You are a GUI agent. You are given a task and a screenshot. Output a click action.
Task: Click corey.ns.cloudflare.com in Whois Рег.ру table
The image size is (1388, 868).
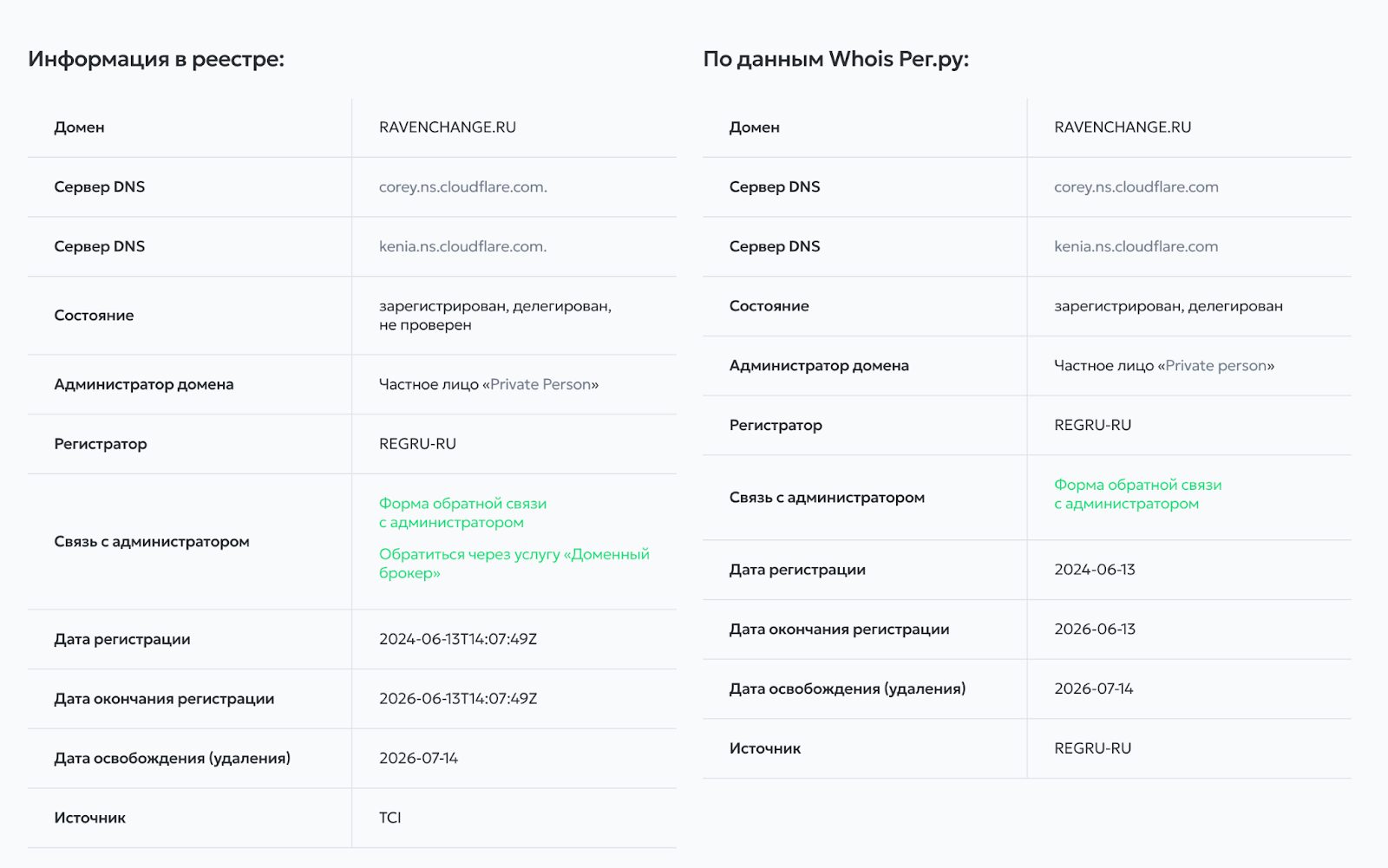tap(1136, 187)
